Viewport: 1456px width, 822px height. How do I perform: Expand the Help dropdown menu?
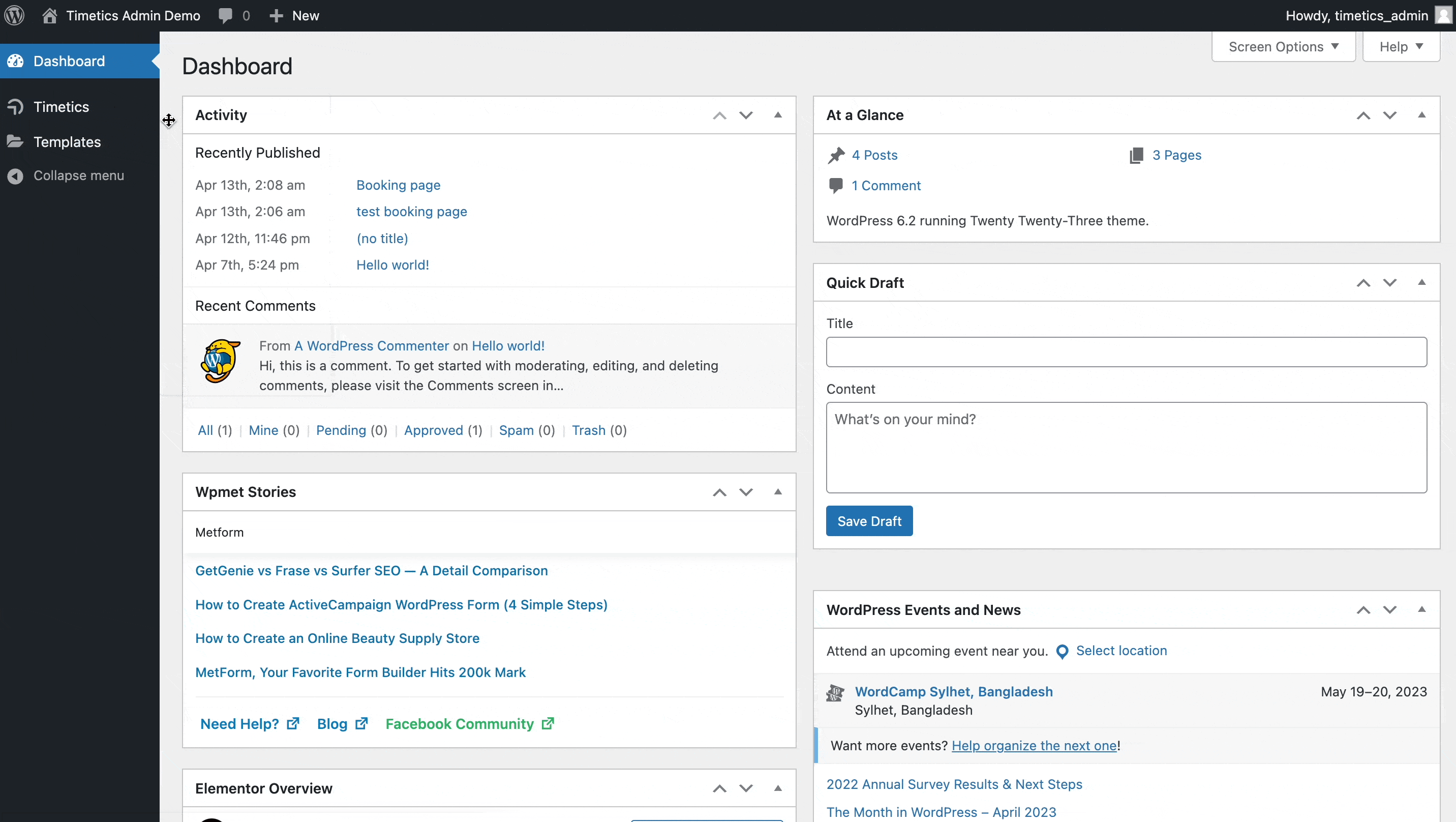(x=1400, y=46)
